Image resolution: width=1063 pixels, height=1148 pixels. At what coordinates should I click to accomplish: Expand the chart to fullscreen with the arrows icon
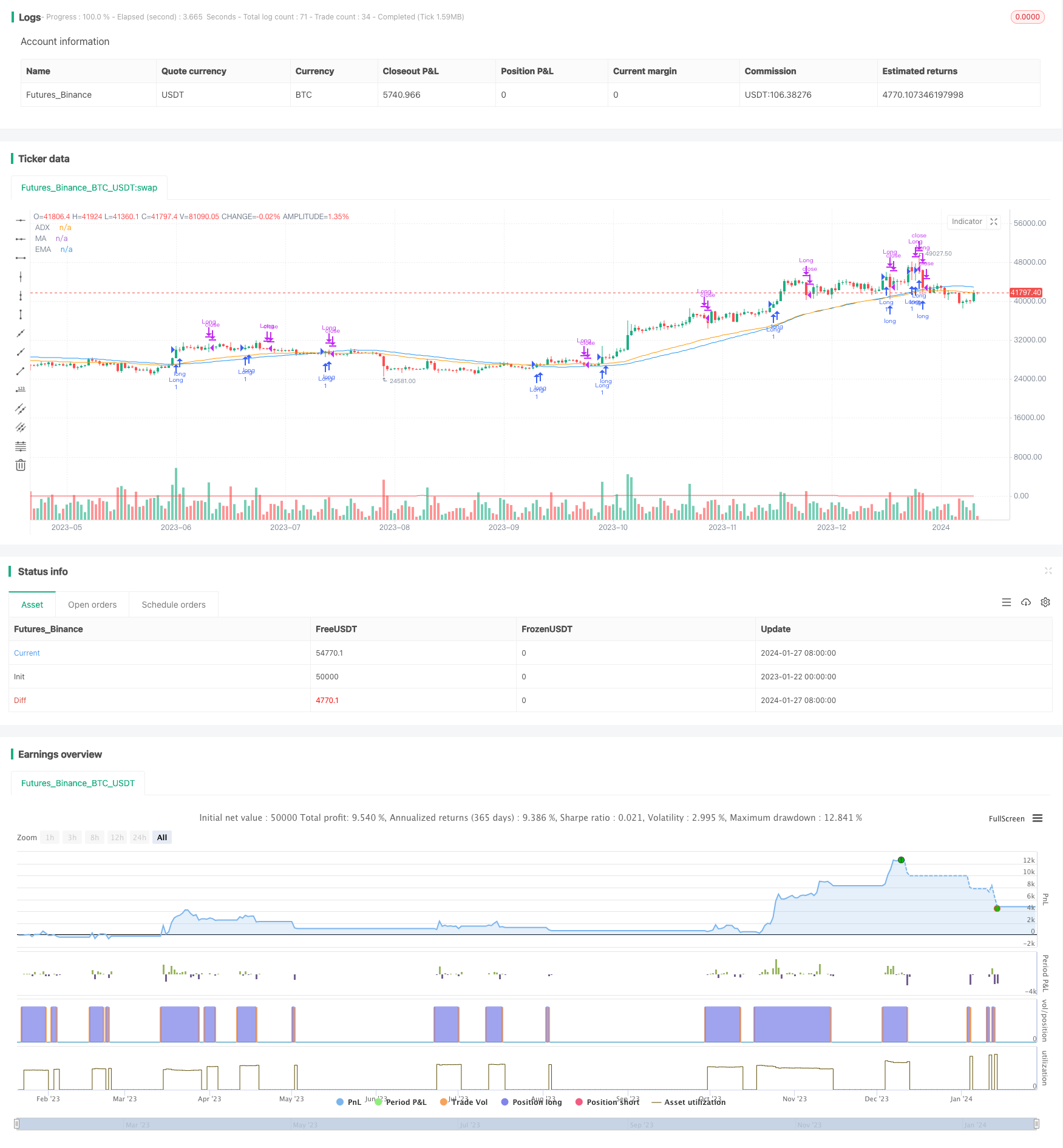(x=994, y=222)
